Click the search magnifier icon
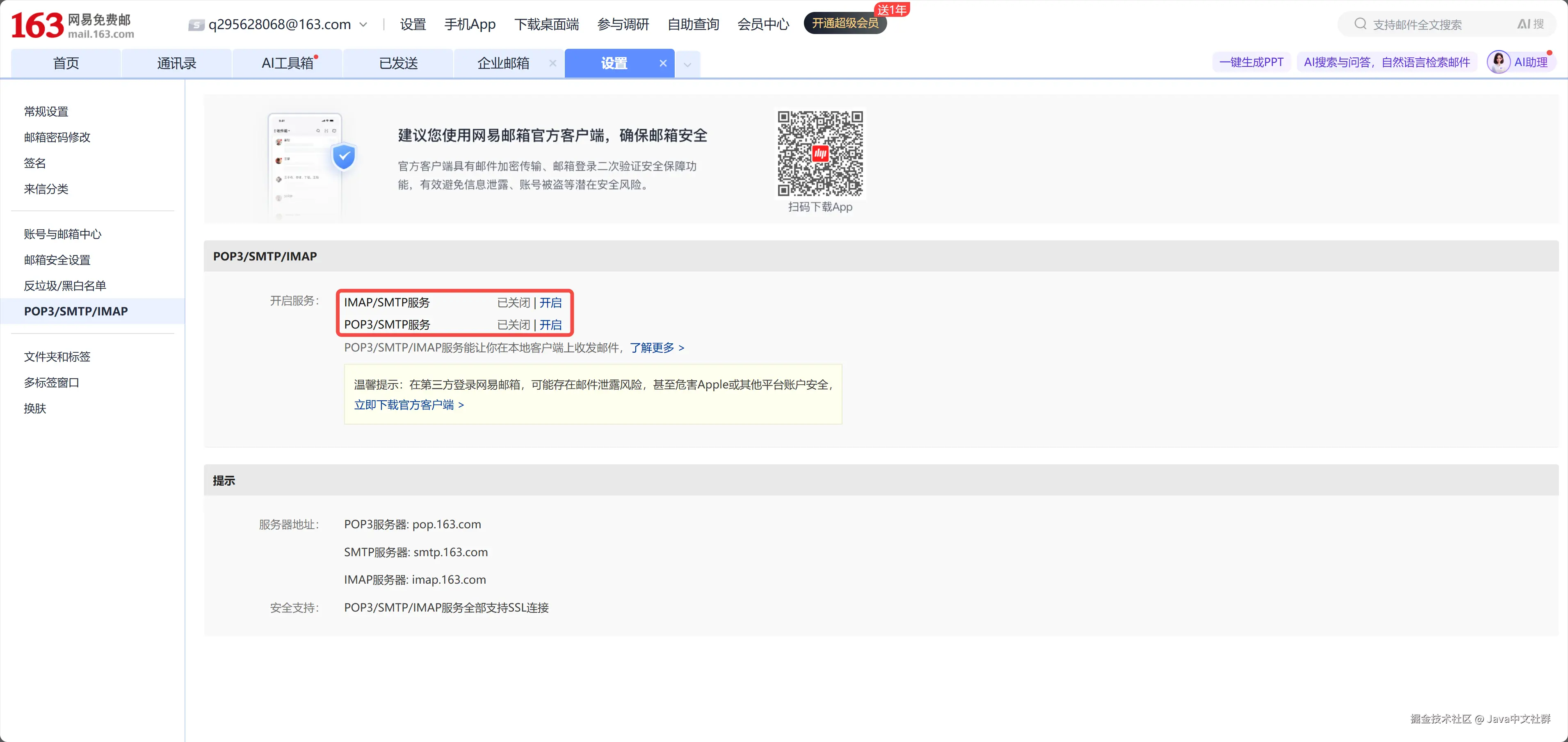 click(x=1360, y=24)
